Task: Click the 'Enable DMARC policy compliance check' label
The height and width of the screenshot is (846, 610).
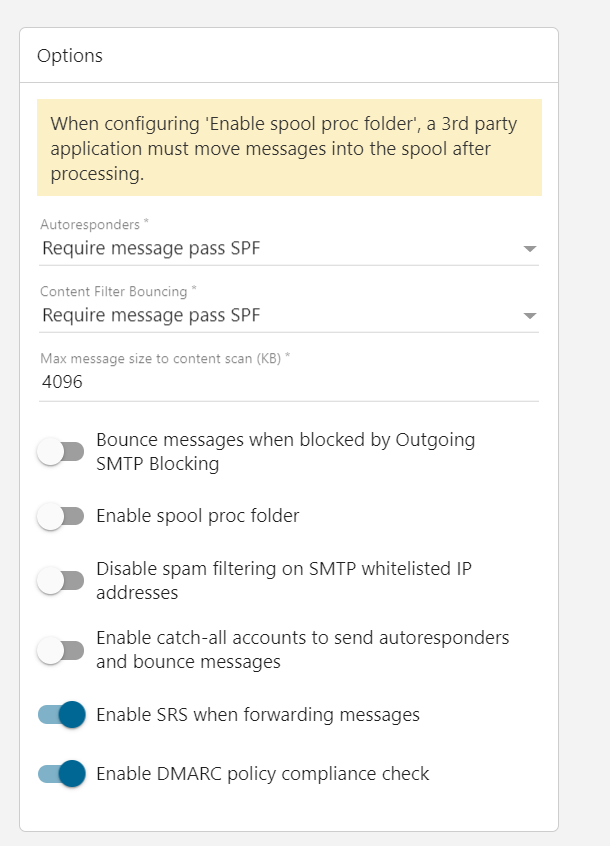Action: pos(262,774)
